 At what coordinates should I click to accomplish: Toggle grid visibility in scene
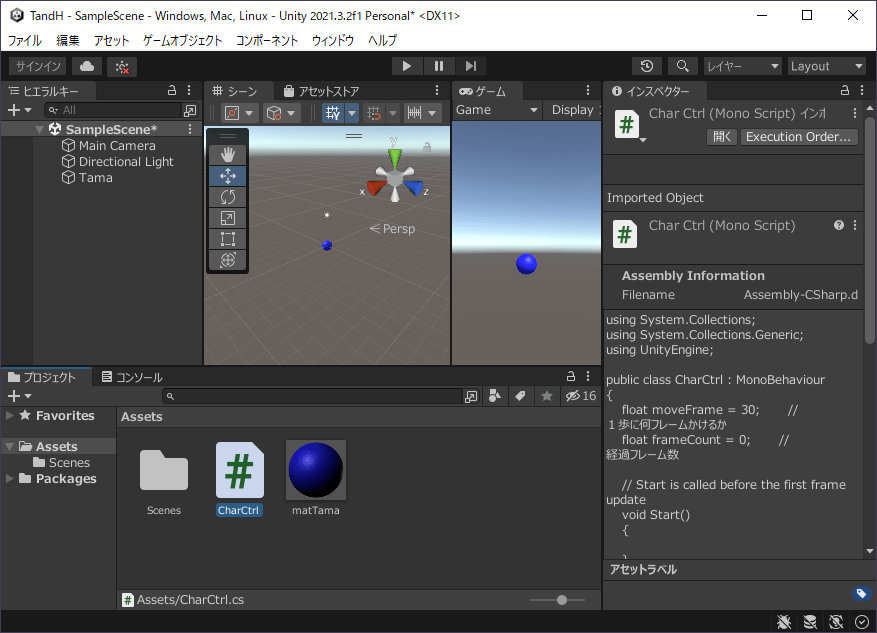(x=333, y=113)
